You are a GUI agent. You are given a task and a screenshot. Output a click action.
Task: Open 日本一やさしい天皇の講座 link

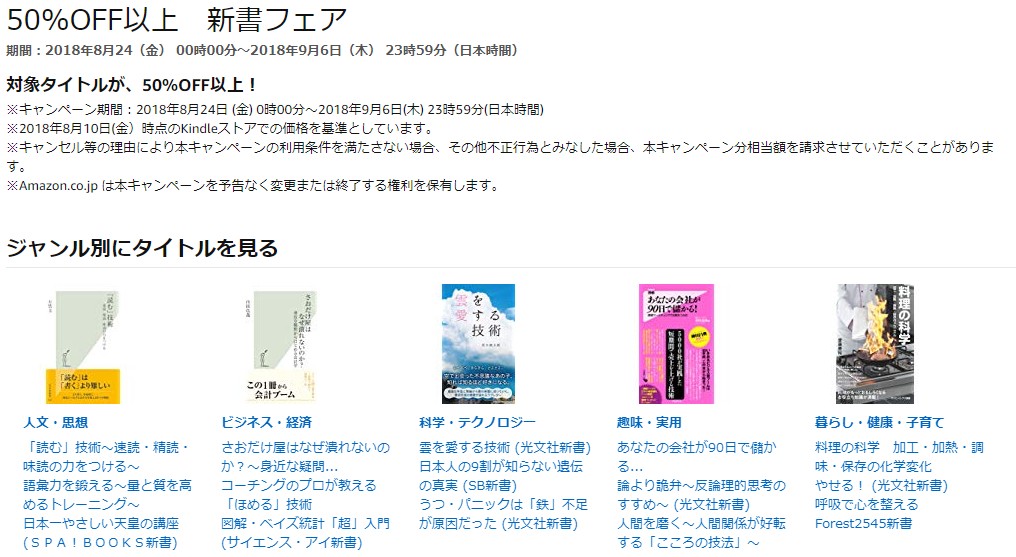click(101, 532)
